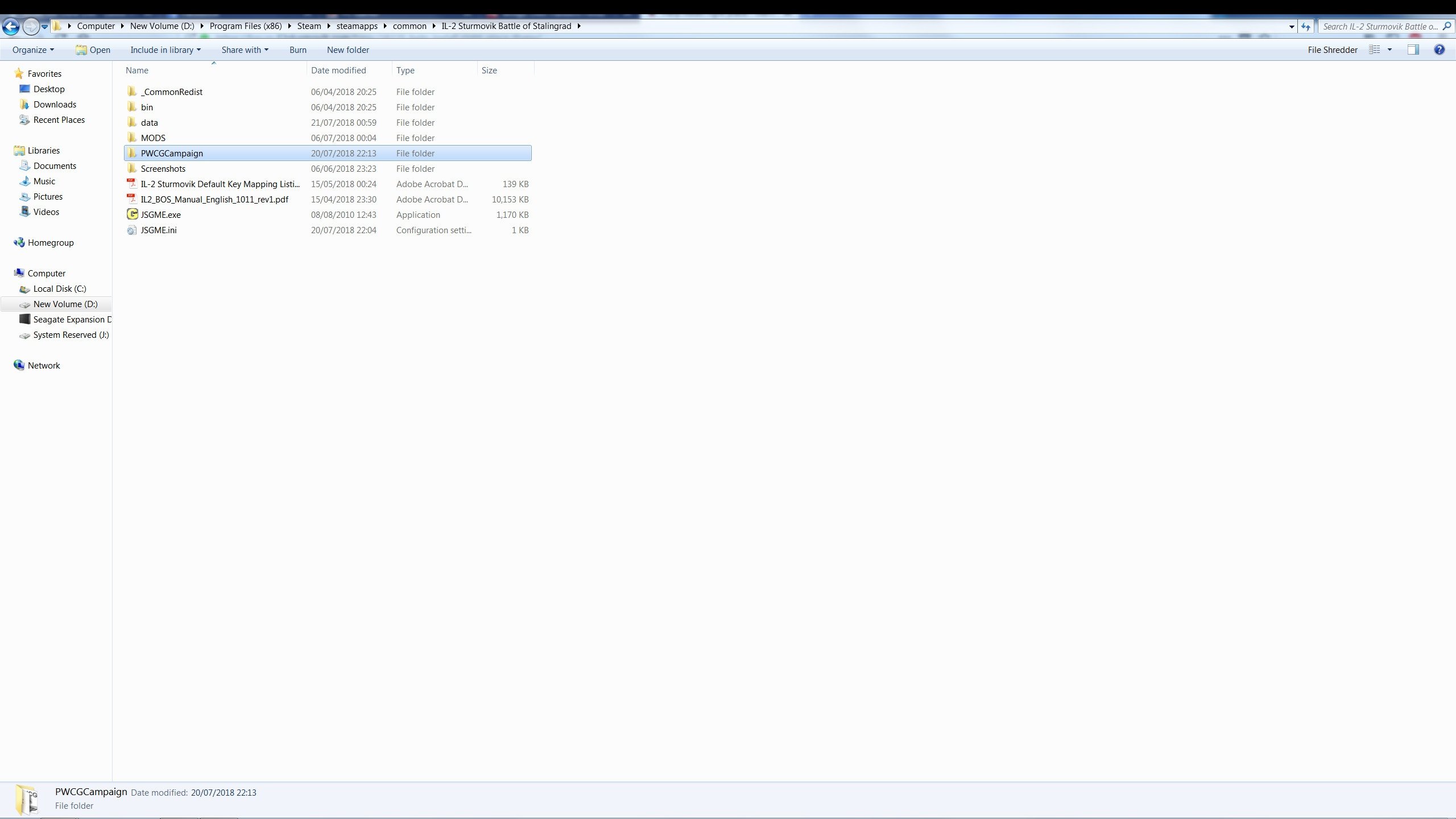Image resolution: width=1456 pixels, height=819 pixels.
Task: Click the New folder button
Action: pyautogui.click(x=348, y=49)
